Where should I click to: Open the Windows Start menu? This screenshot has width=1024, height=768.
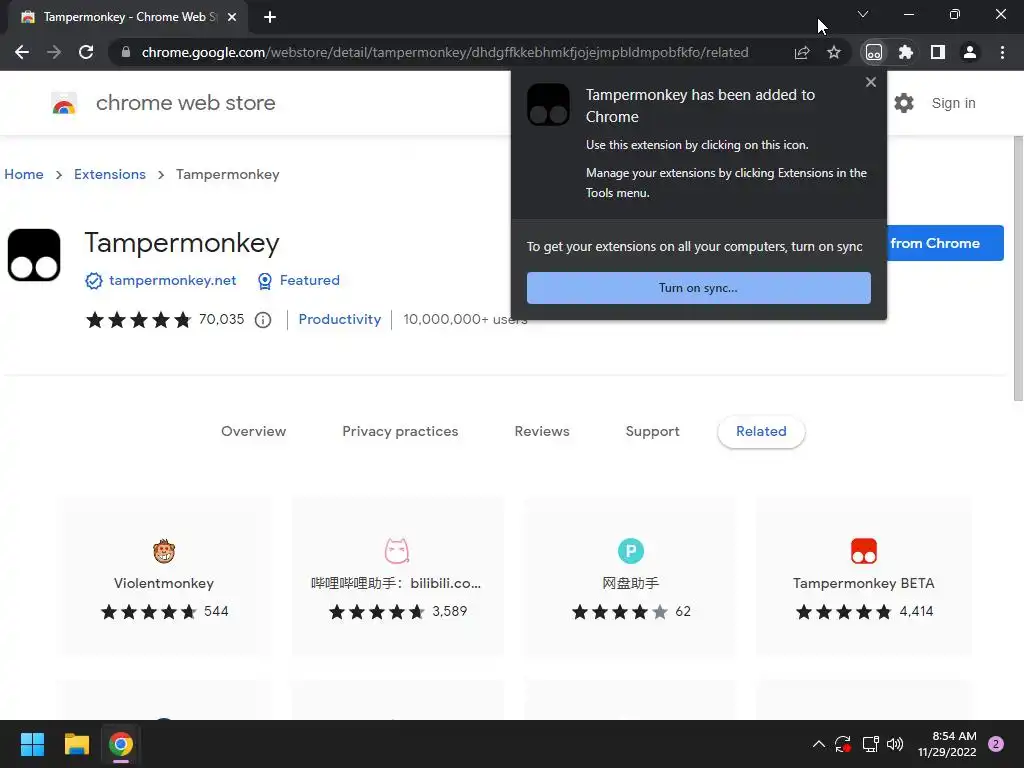[32, 744]
